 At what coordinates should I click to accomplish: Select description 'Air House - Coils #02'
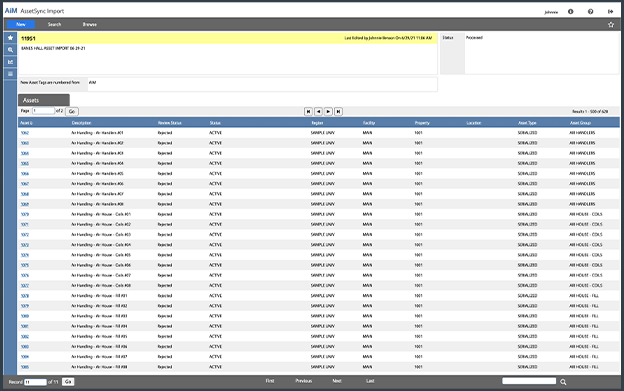(x=101, y=224)
